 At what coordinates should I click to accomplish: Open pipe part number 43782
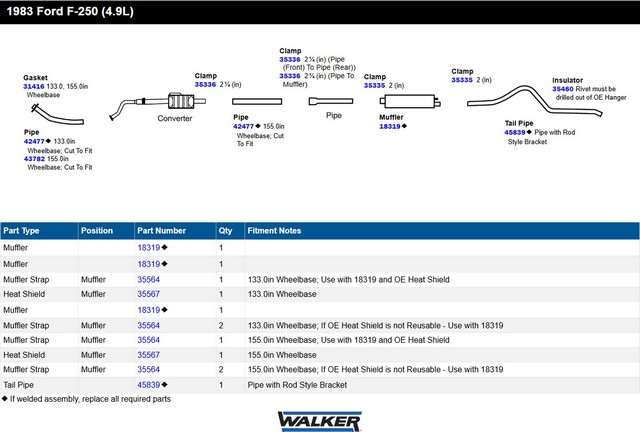point(34,159)
